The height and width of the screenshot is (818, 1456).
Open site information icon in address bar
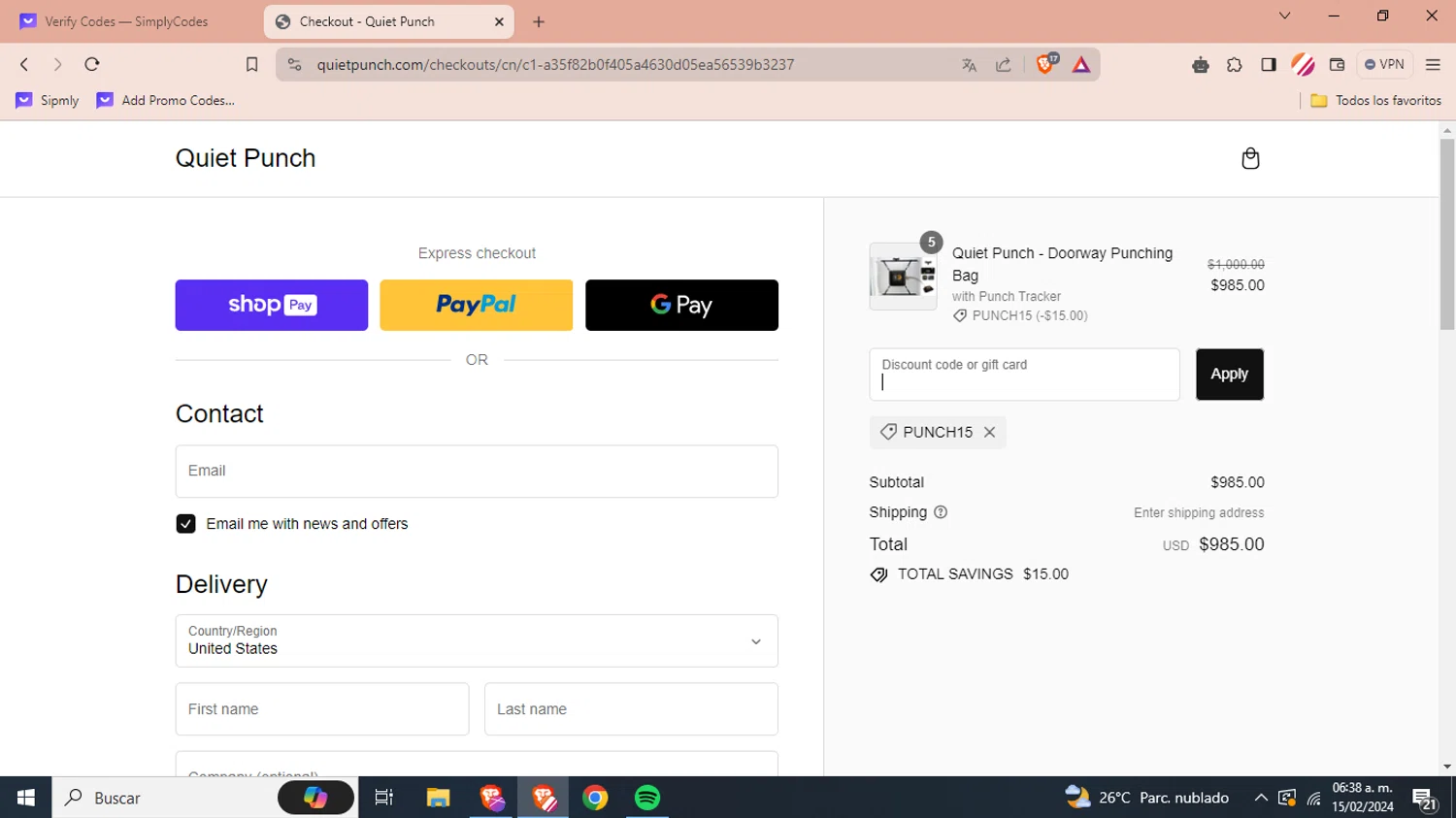(295, 64)
